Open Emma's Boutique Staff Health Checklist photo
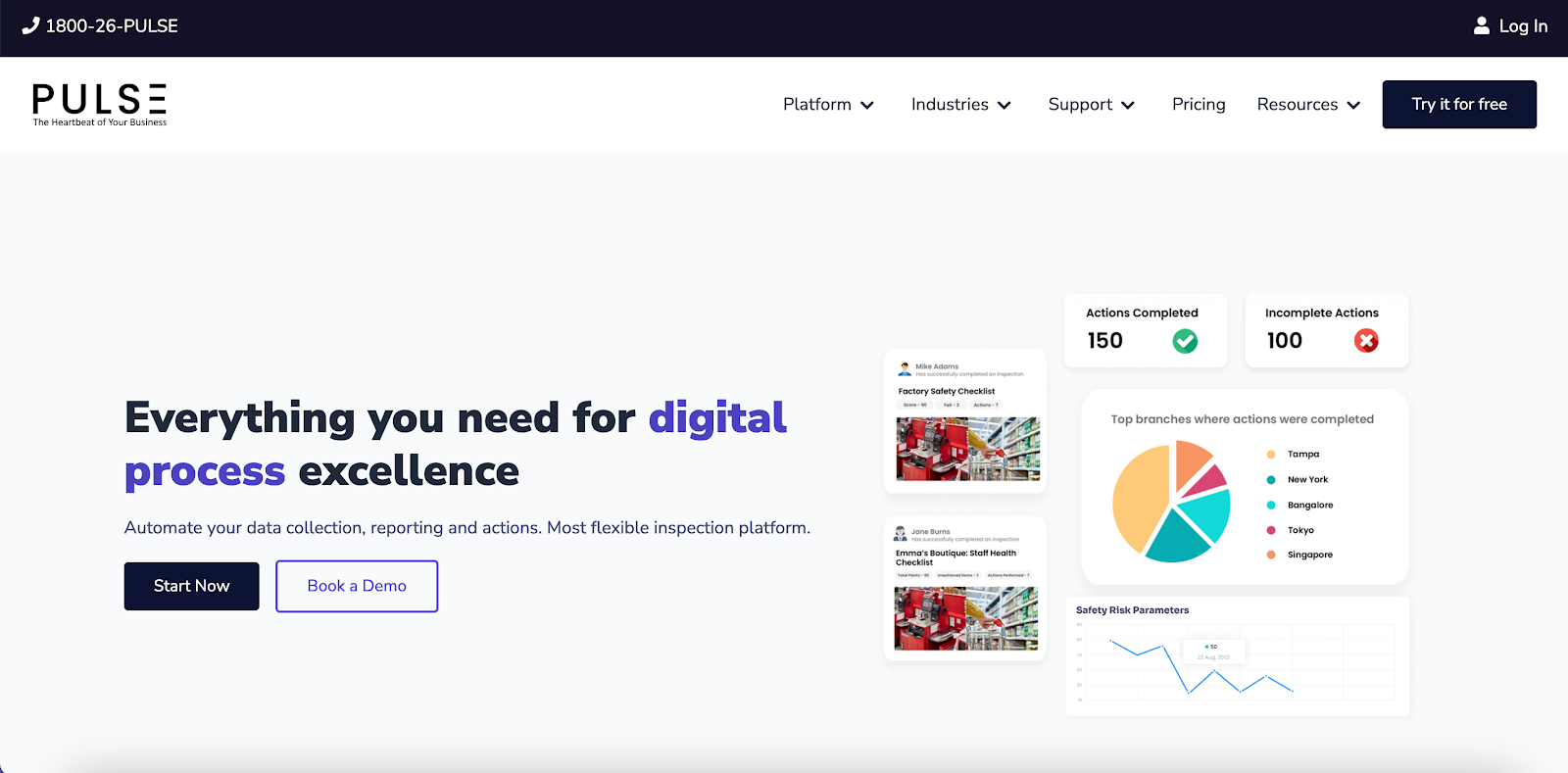Viewport: 1568px width, 773px height. [966, 618]
